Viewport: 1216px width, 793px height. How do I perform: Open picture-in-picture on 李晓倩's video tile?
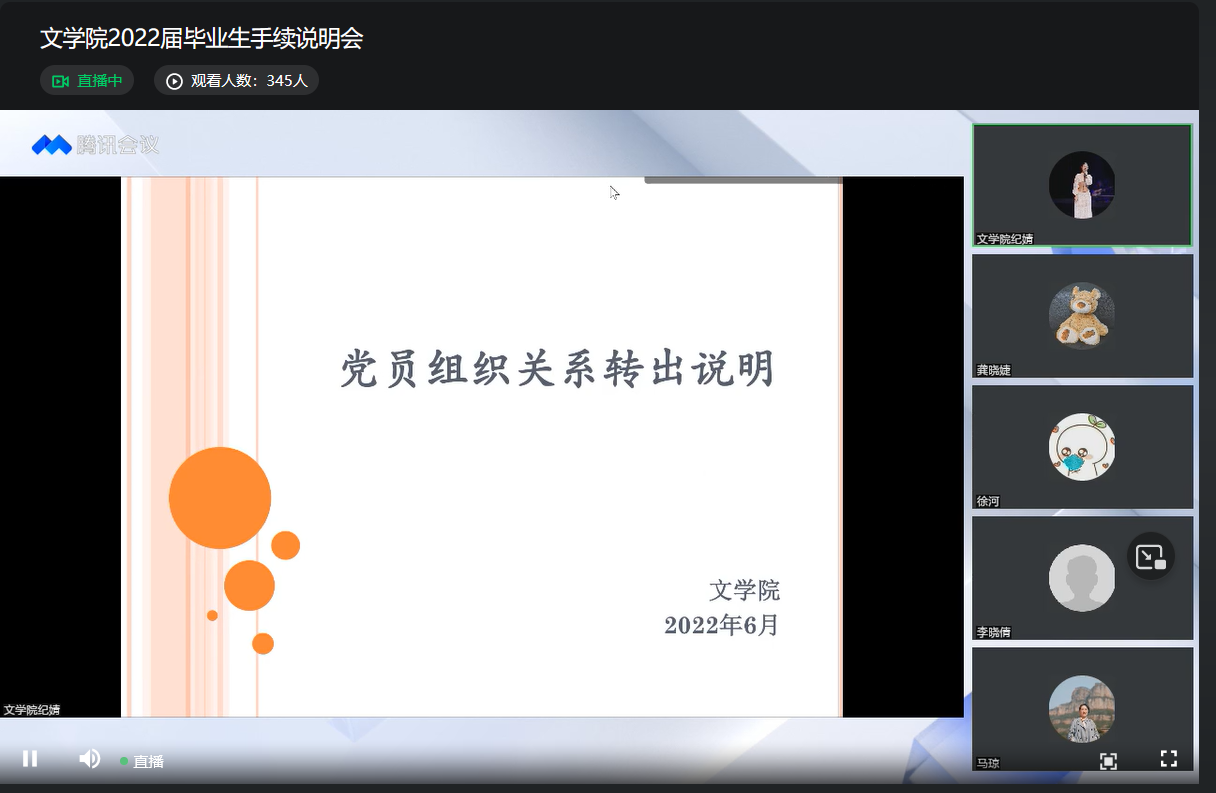tap(1151, 557)
